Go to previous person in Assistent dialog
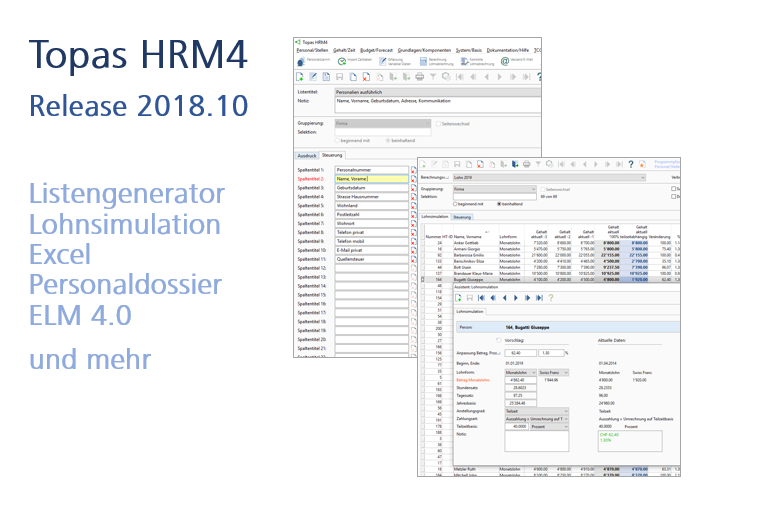Viewport: 778px width, 512px height. coord(505,298)
